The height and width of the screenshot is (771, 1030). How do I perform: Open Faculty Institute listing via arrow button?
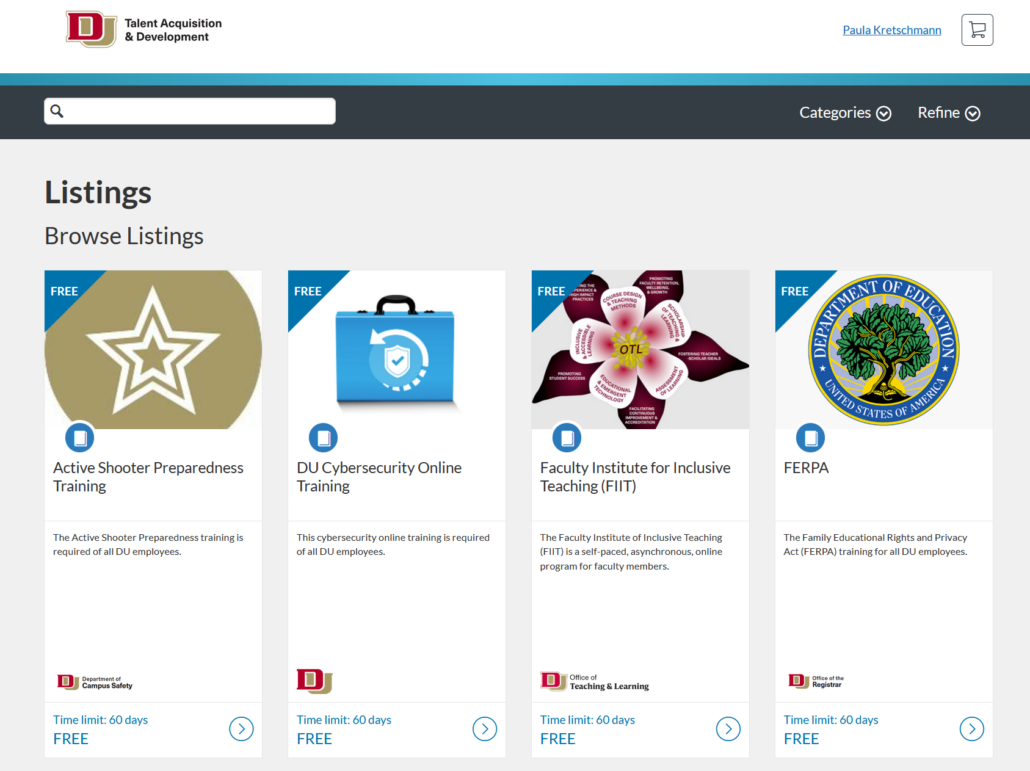[728, 728]
